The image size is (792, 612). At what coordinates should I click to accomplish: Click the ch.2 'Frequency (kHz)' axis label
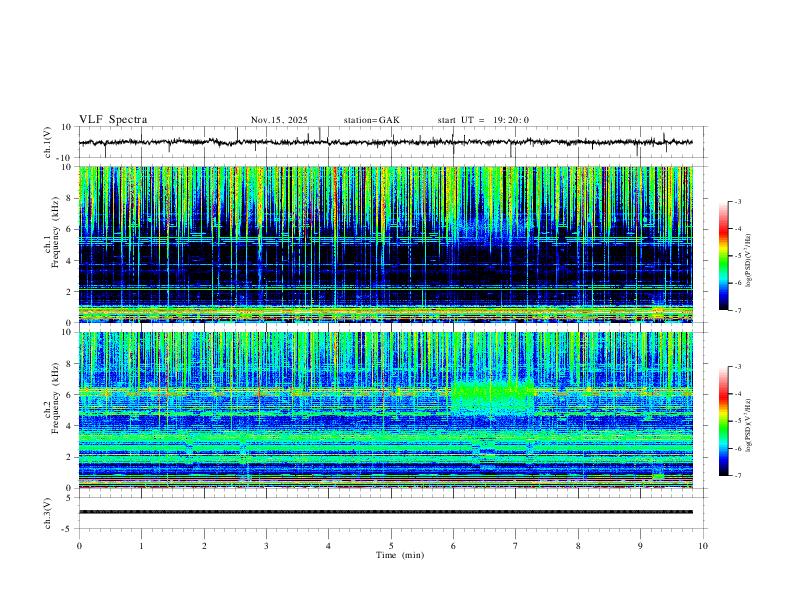55,398
